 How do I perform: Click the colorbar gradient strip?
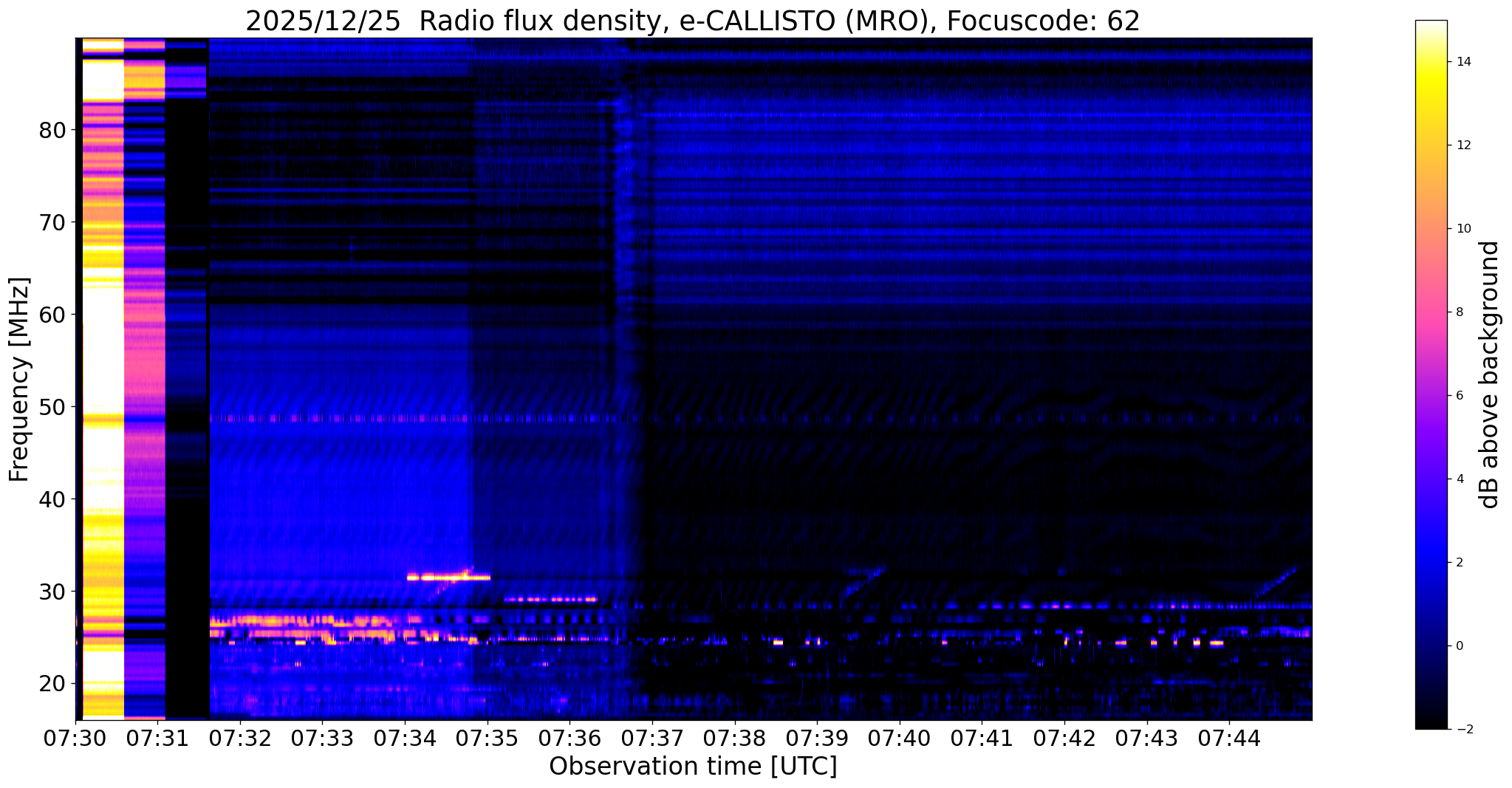pos(1431,374)
